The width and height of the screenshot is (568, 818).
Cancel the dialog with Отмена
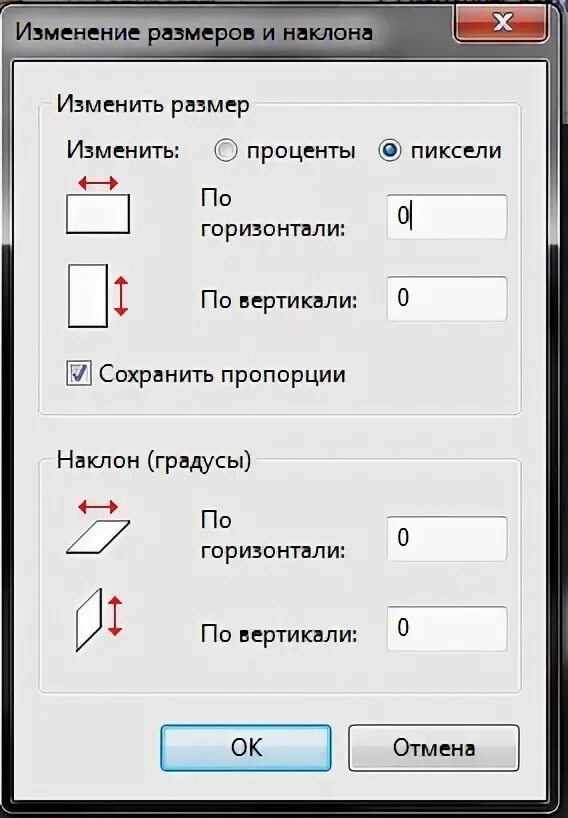(x=433, y=748)
